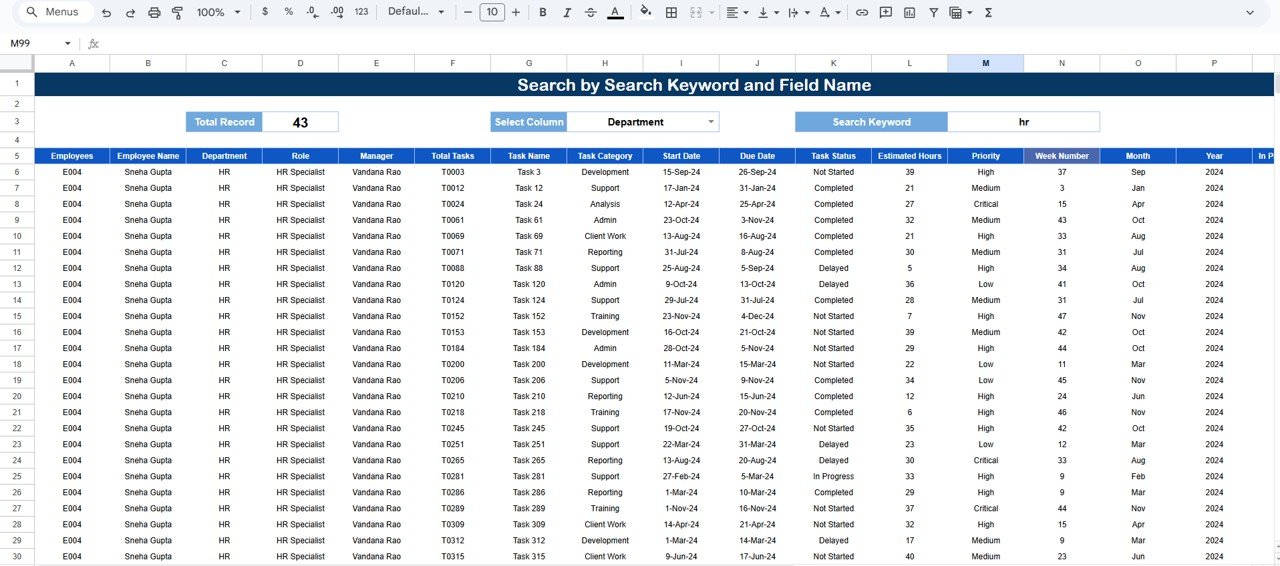Toggle bold formatting
Image resolution: width=1280 pixels, height=566 pixels.
tap(543, 13)
